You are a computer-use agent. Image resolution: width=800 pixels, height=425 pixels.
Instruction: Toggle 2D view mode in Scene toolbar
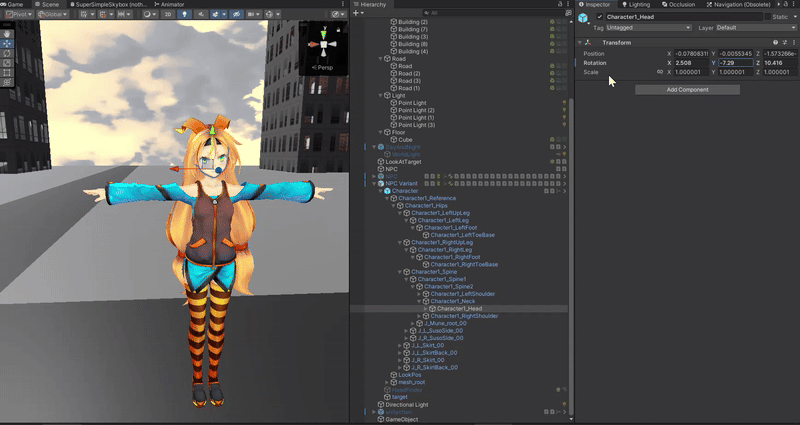(168, 14)
